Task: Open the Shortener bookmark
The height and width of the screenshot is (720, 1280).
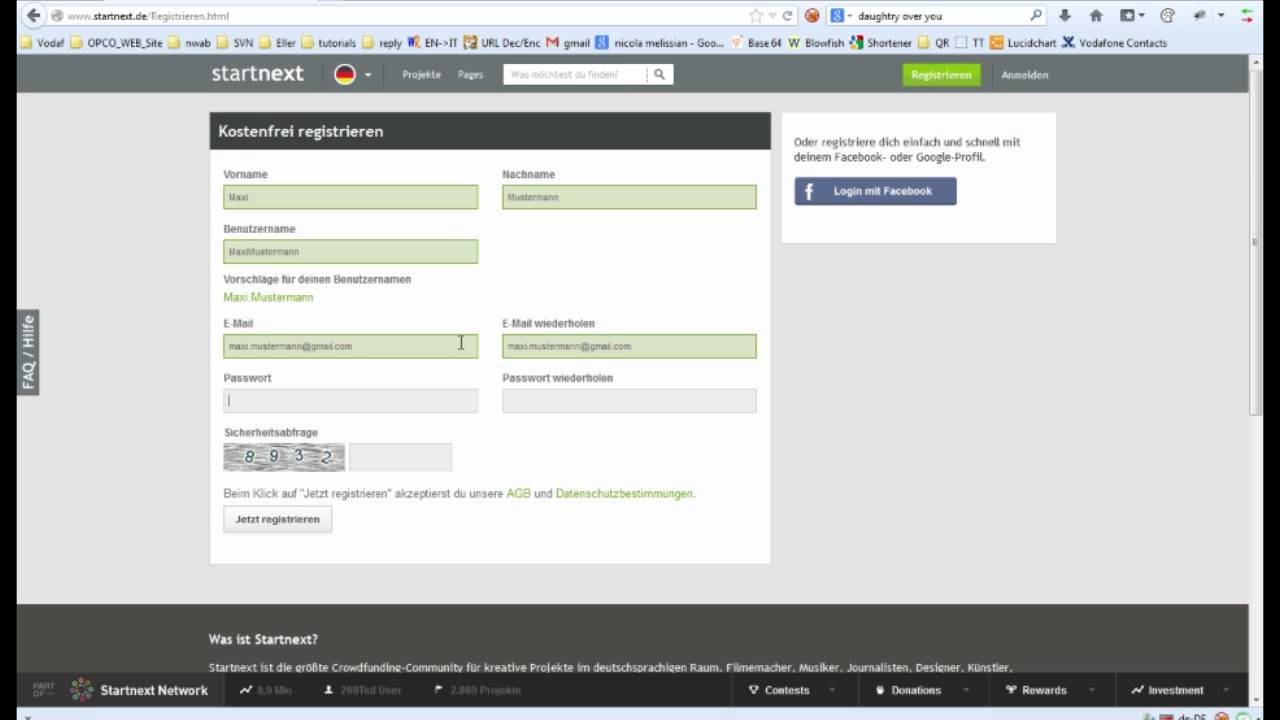Action: click(881, 43)
